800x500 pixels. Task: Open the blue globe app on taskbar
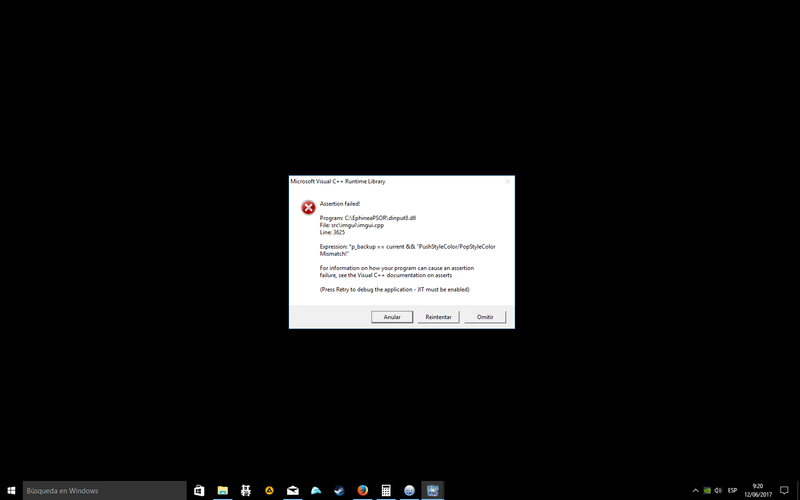(x=409, y=491)
